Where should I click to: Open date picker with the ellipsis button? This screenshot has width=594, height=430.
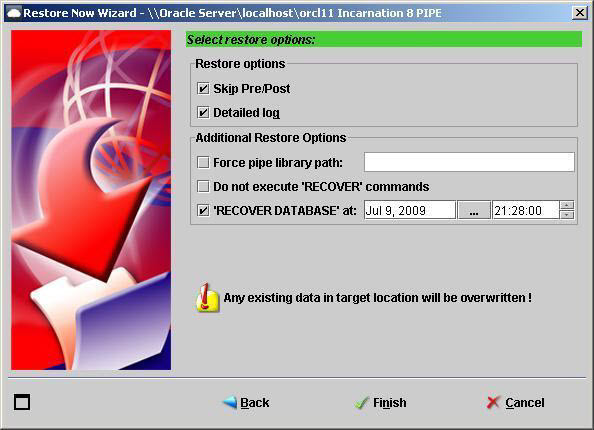coord(474,210)
